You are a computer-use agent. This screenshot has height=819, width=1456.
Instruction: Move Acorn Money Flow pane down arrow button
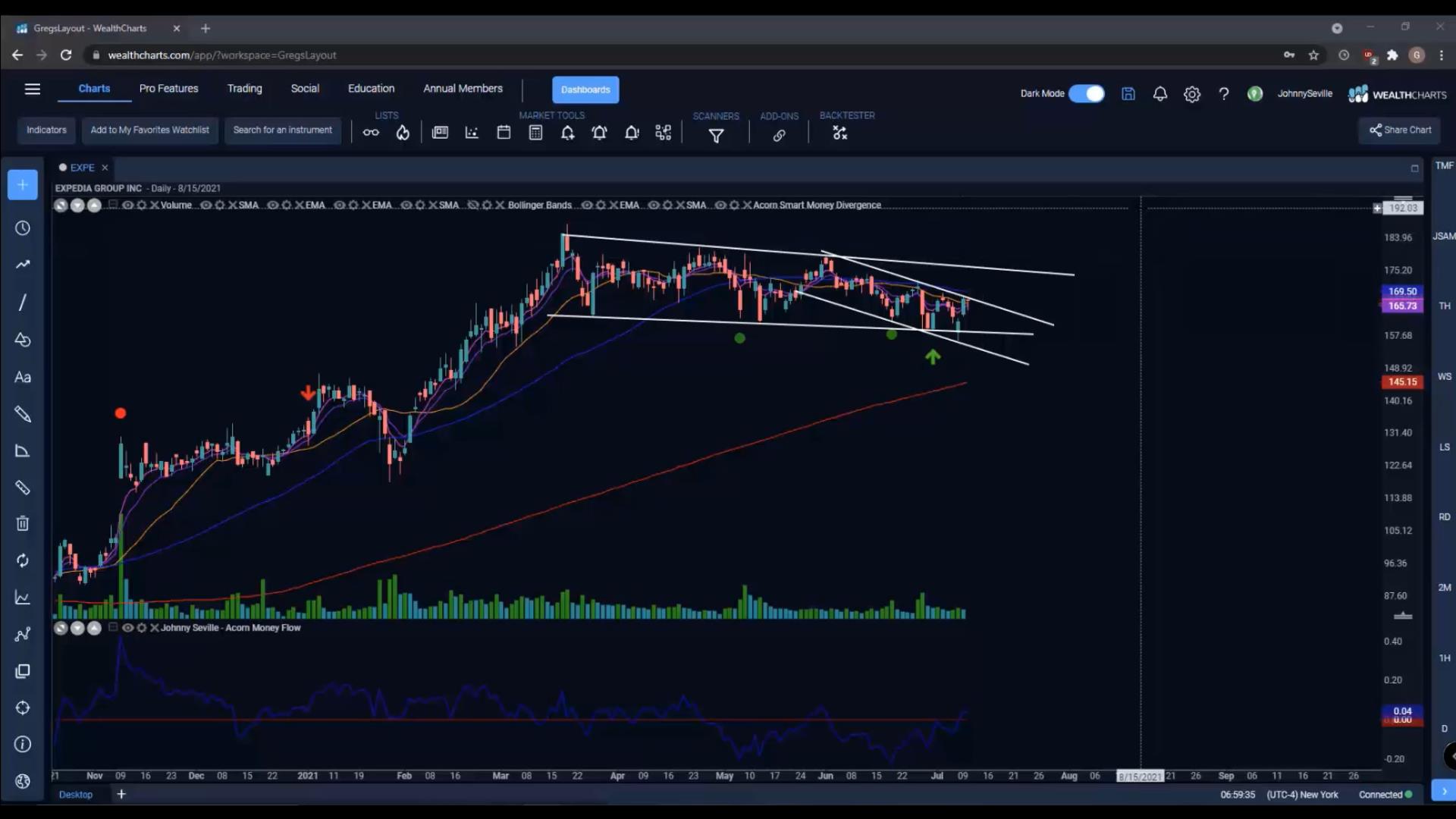click(77, 628)
